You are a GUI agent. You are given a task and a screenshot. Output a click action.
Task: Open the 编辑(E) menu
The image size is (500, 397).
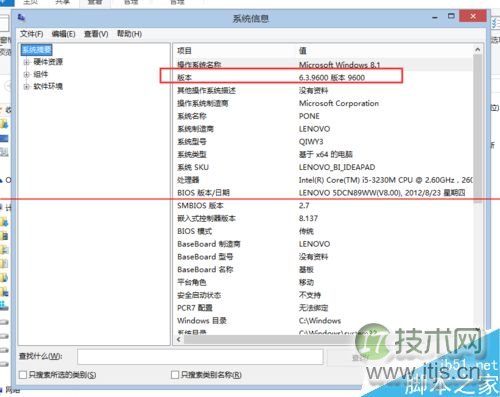(x=63, y=34)
